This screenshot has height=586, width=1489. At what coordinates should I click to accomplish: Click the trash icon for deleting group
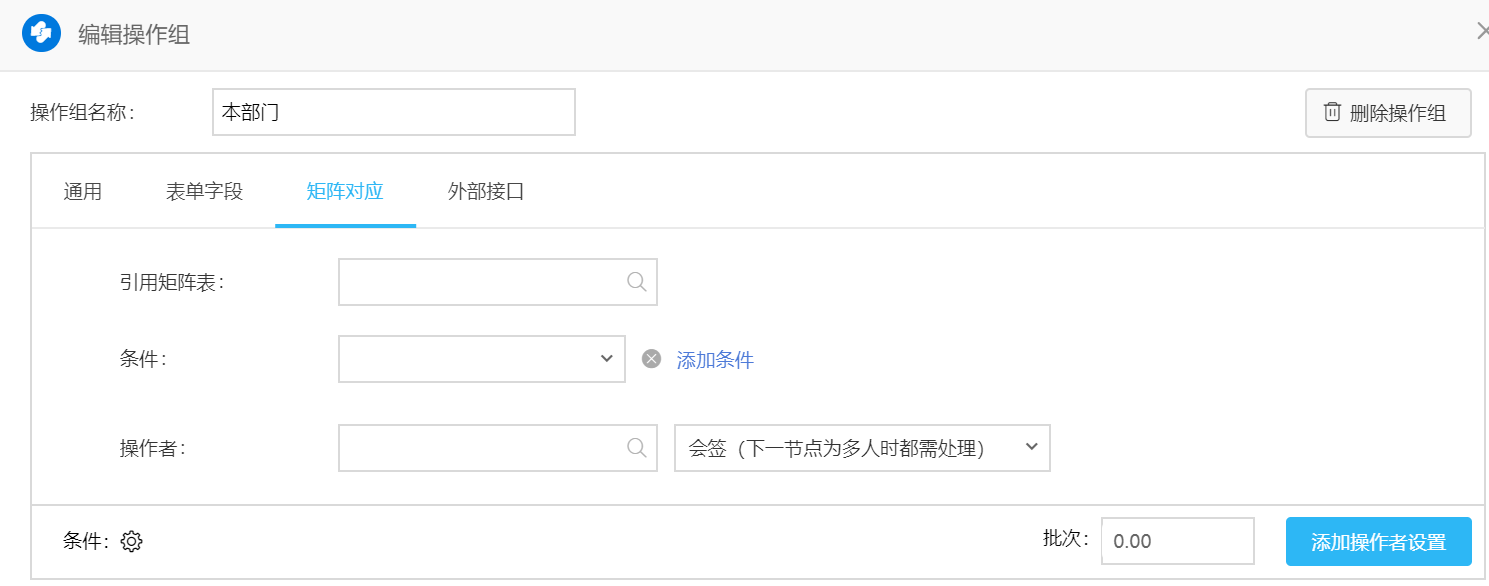1332,112
